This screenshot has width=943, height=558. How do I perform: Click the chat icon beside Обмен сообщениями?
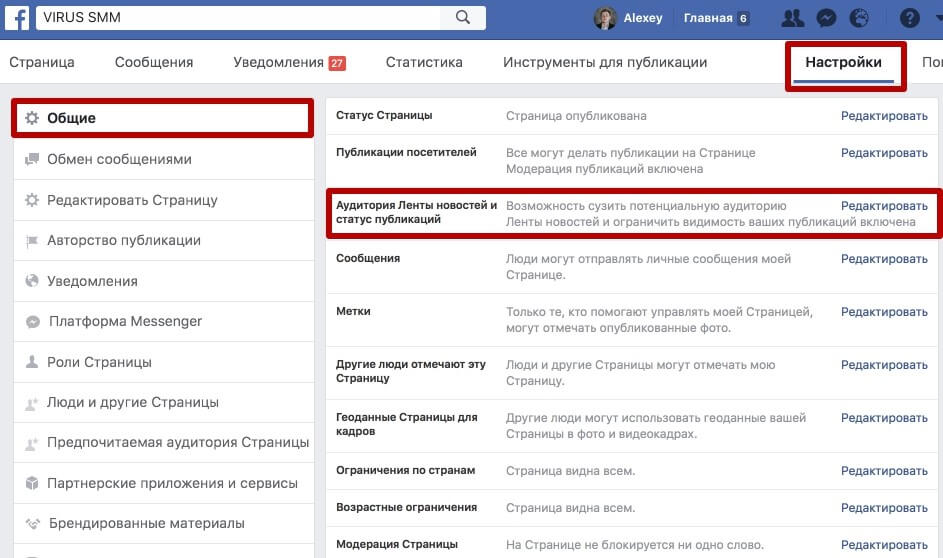[x=32, y=159]
